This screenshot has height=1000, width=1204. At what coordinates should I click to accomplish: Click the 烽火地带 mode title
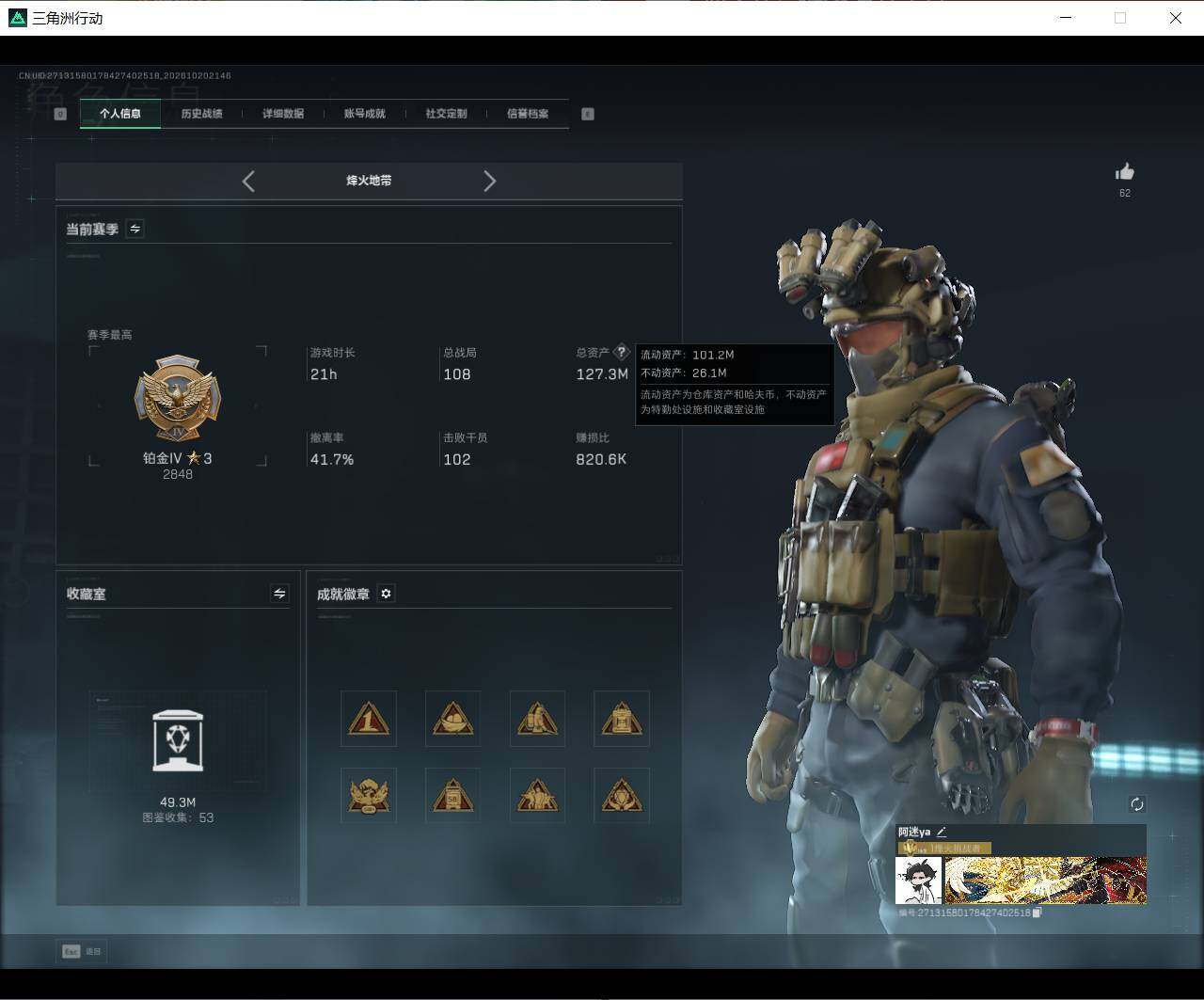point(369,181)
